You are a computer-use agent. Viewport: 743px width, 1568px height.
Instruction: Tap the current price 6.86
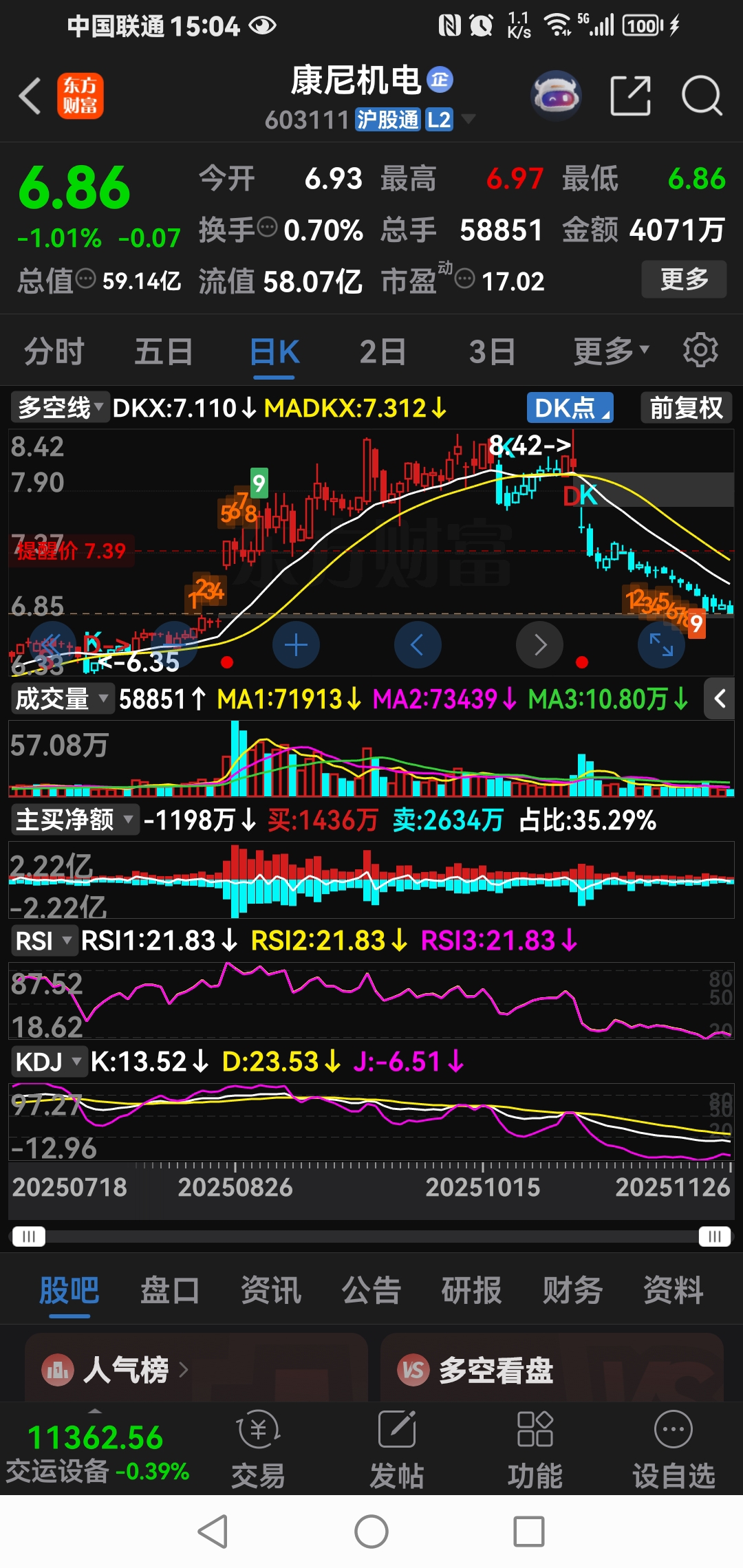(x=74, y=188)
